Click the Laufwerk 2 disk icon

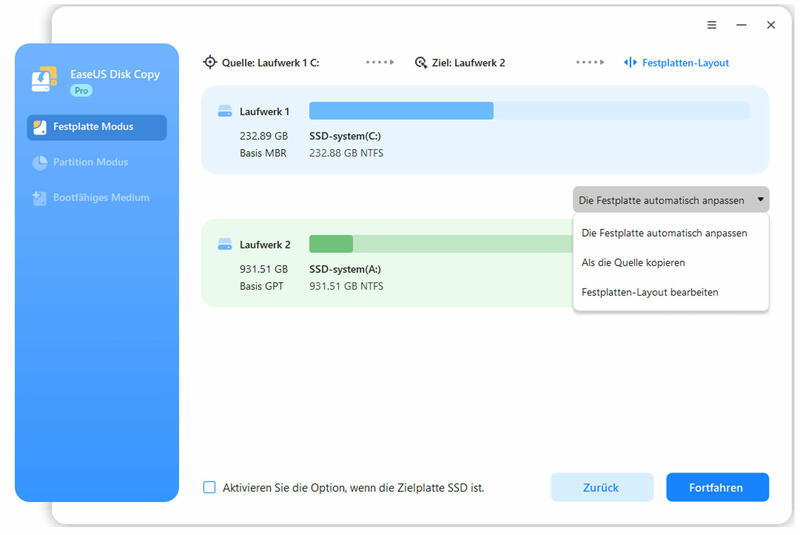225,244
